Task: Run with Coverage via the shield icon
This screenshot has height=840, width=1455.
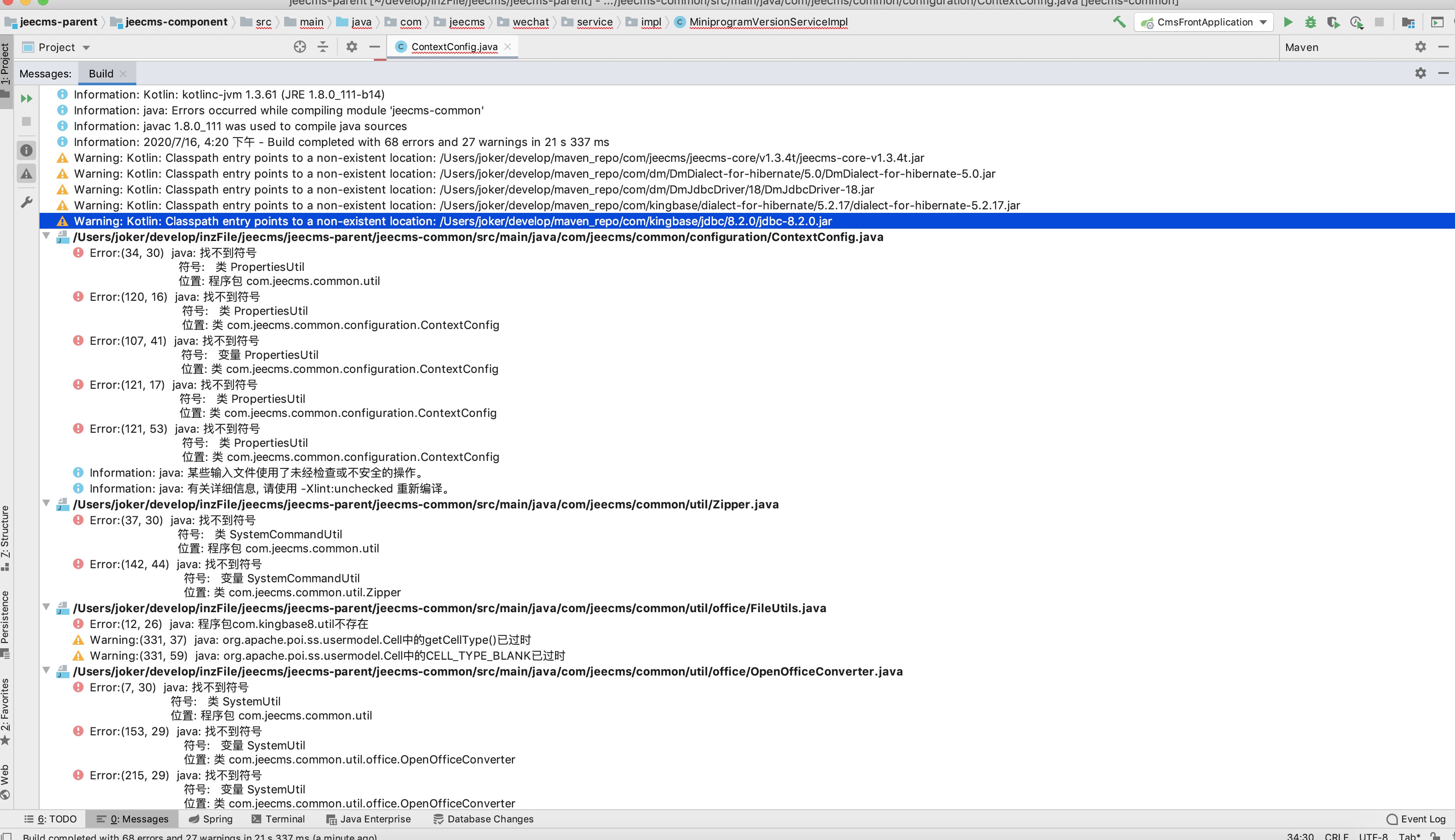Action: (x=1332, y=22)
